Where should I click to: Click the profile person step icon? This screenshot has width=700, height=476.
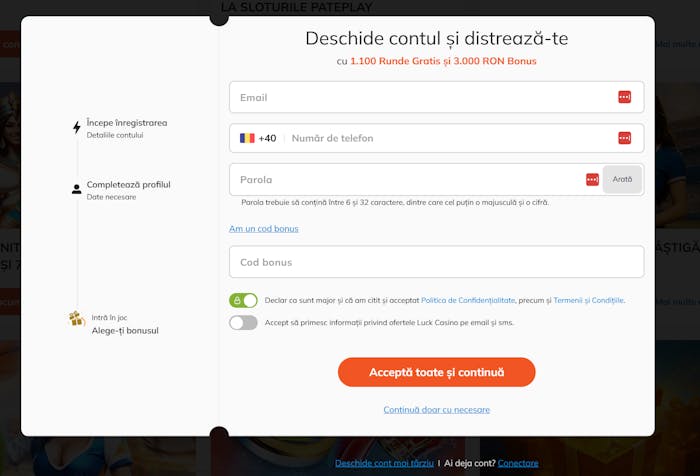click(x=77, y=189)
